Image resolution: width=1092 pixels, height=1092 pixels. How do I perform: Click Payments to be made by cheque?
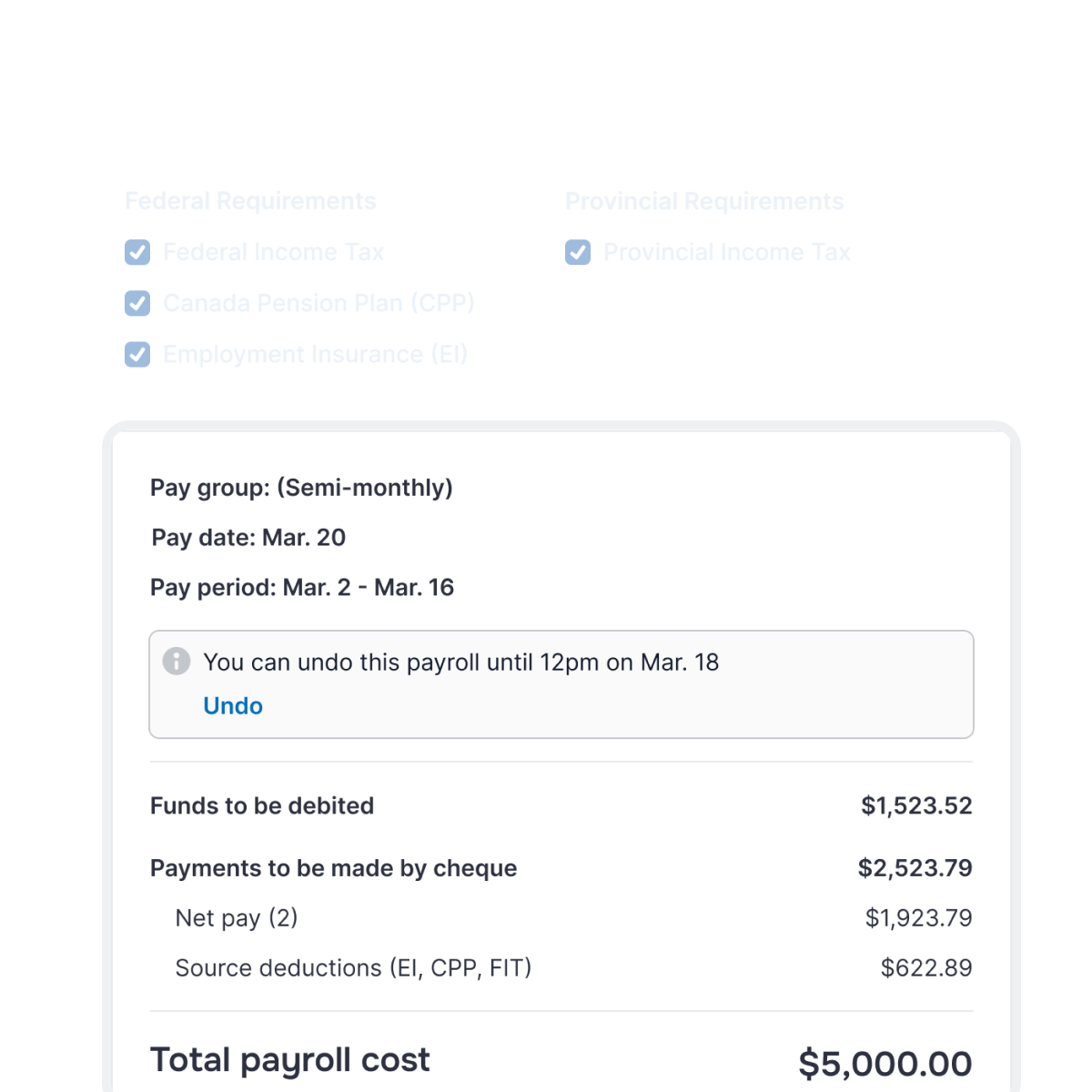[333, 868]
